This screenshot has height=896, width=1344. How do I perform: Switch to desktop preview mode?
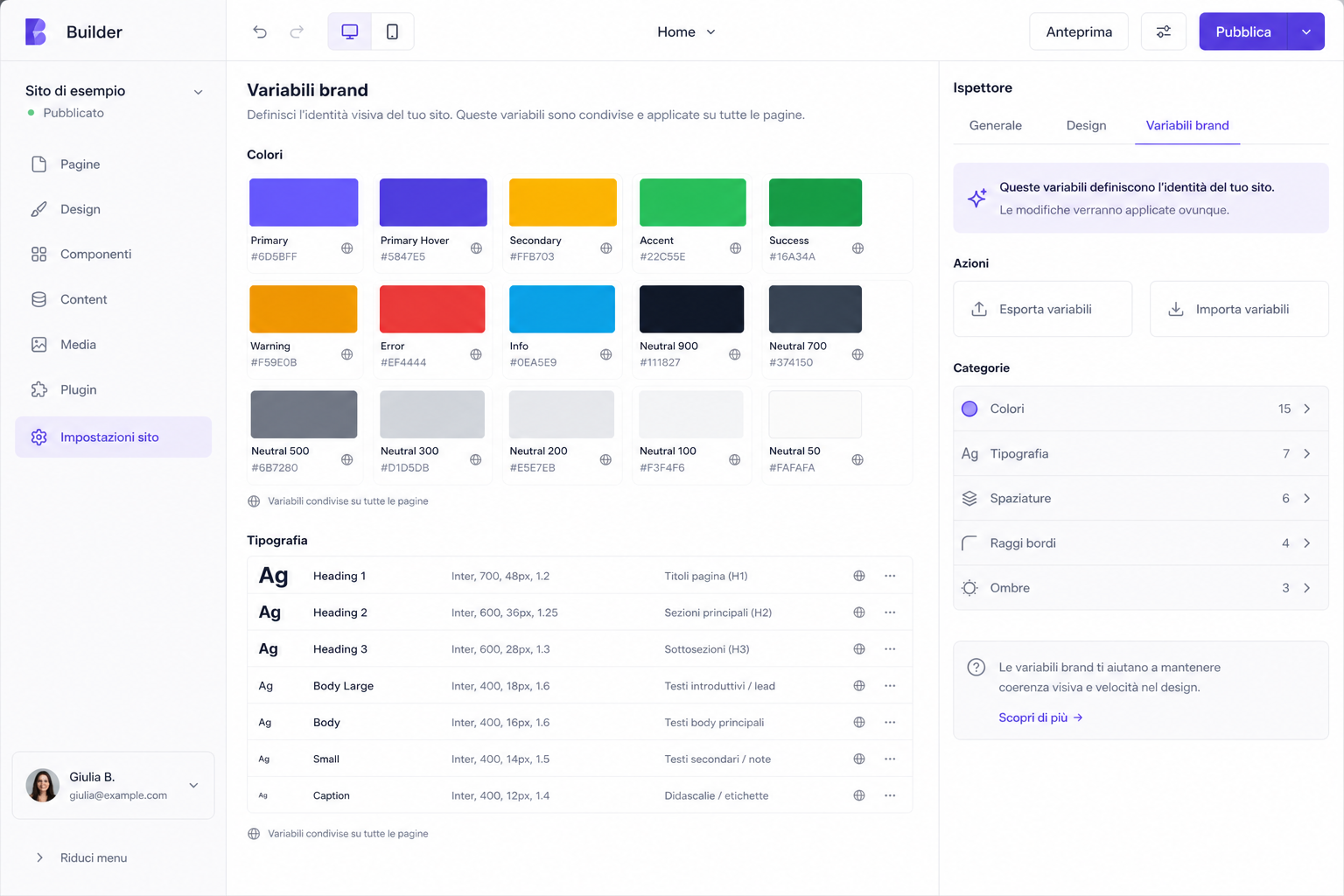pos(350,31)
